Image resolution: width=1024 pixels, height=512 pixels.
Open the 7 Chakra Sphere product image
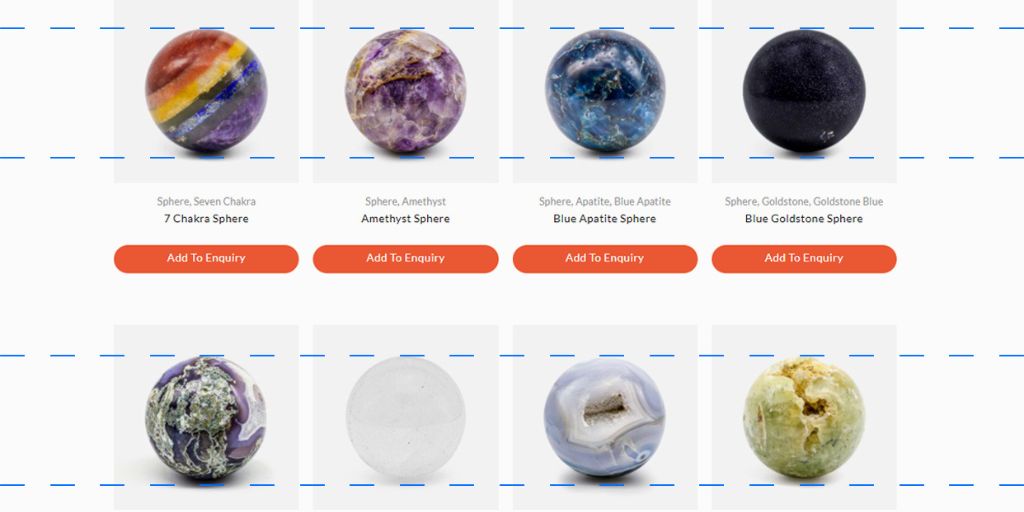click(206, 91)
